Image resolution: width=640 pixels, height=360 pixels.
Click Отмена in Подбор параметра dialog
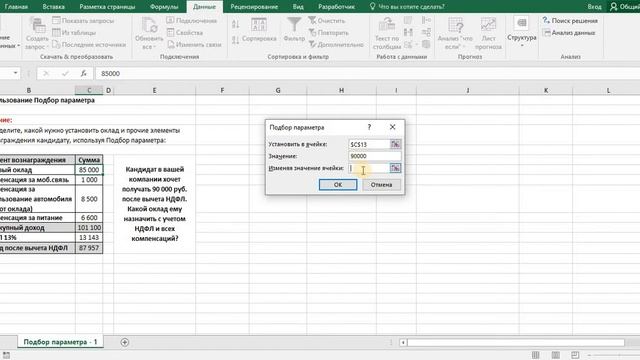click(x=381, y=184)
